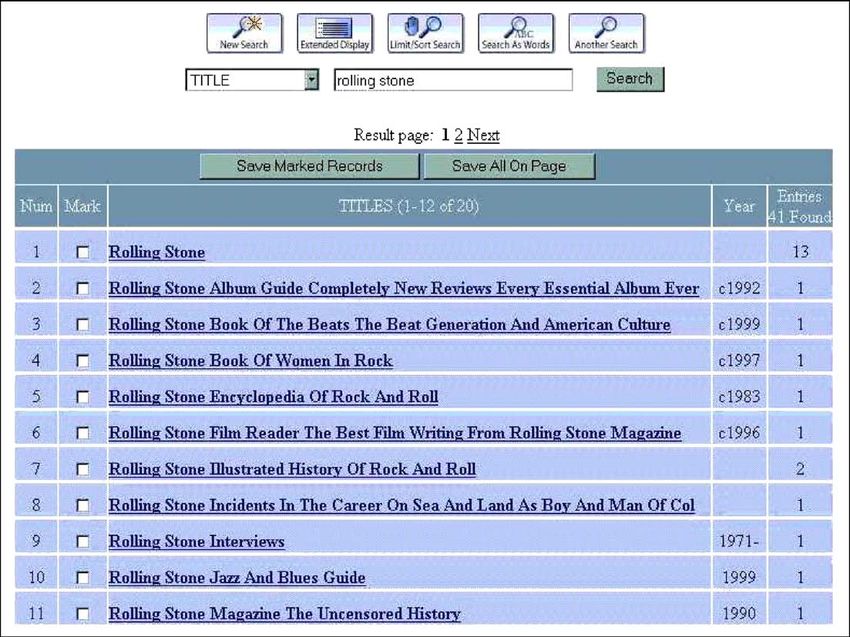Click Save All On Page button
The width and height of the screenshot is (850, 637).
tap(509, 166)
